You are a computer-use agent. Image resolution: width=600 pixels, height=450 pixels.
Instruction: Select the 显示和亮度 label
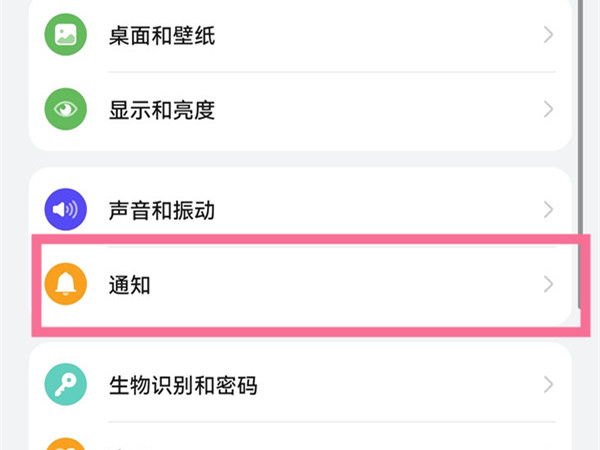click(161, 109)
